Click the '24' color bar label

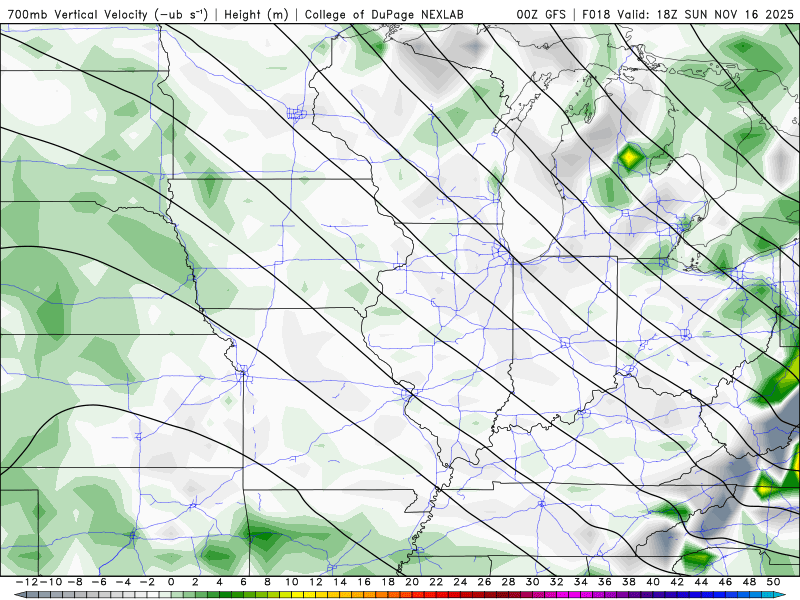tap(460, 582)
